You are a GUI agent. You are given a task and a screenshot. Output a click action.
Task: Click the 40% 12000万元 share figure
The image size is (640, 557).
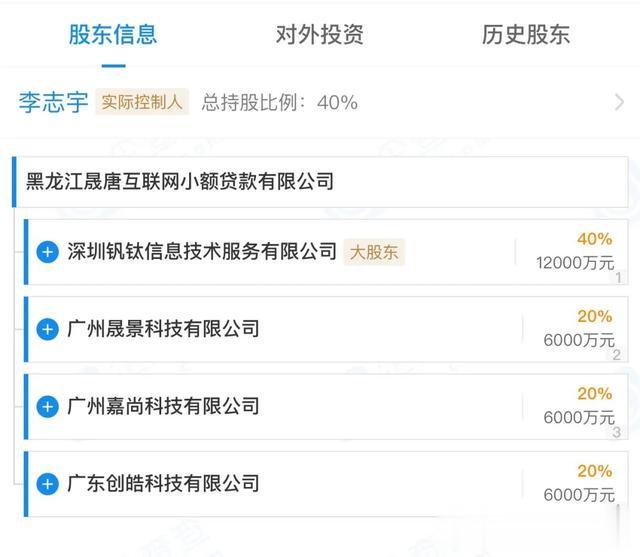575,251
